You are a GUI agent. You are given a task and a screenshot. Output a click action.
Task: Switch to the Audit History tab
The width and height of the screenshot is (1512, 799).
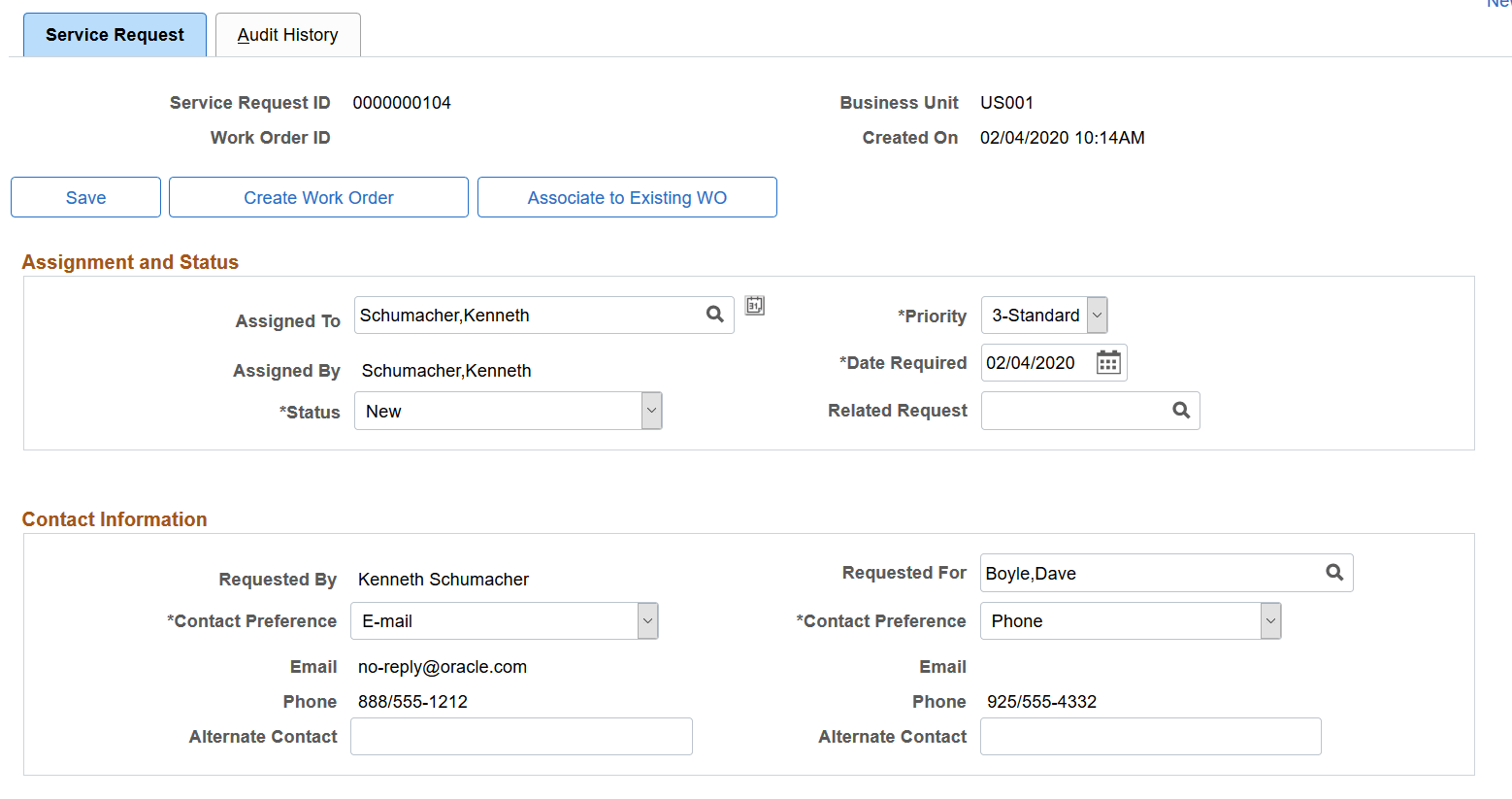[x=287, y=34]
